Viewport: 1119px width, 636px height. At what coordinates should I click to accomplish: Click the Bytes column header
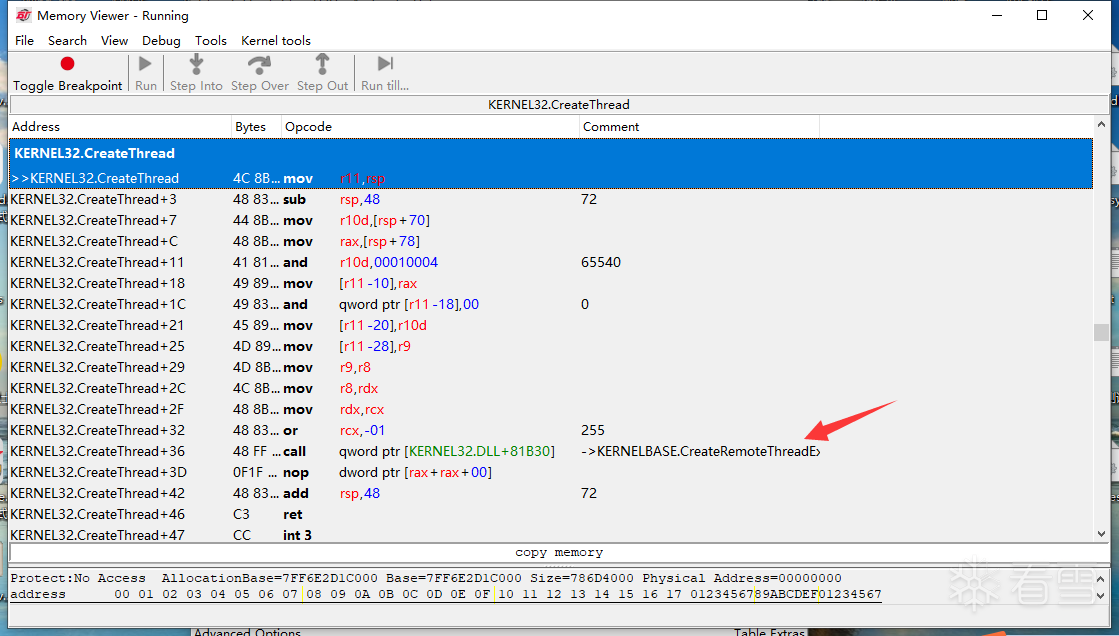257,126
